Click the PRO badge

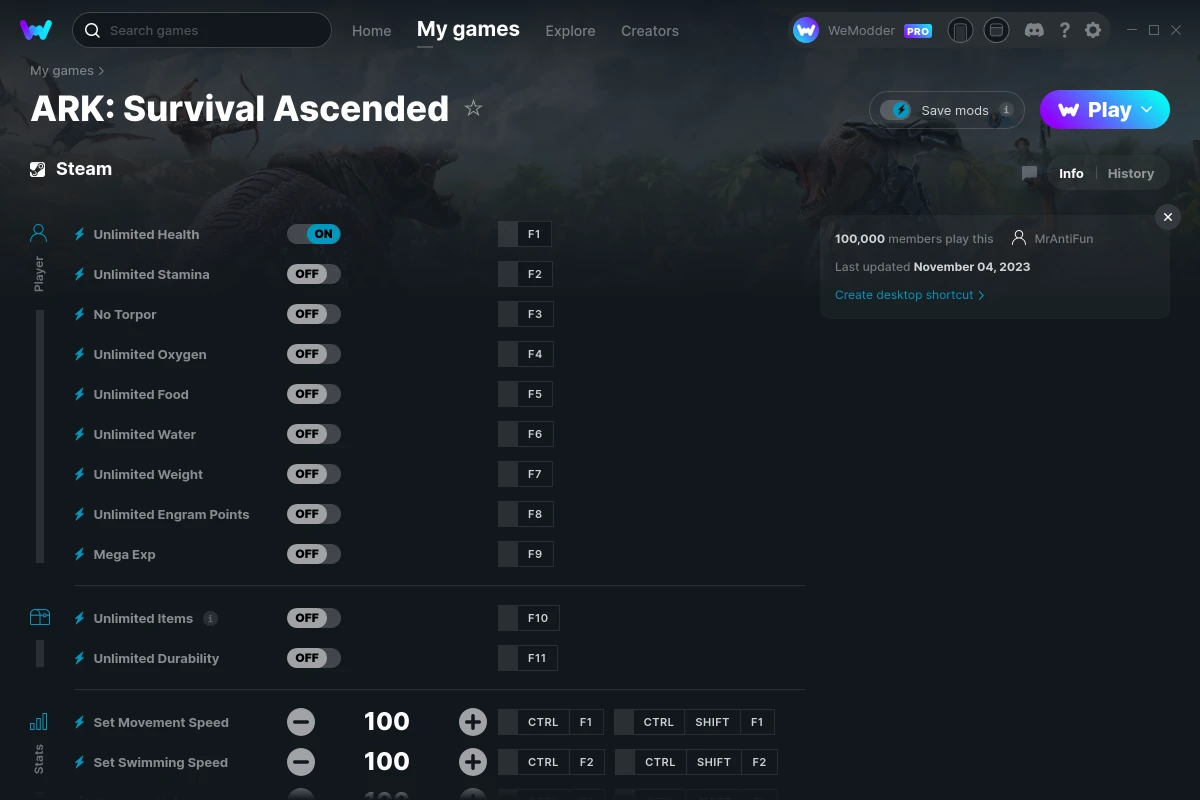point(918,31)
